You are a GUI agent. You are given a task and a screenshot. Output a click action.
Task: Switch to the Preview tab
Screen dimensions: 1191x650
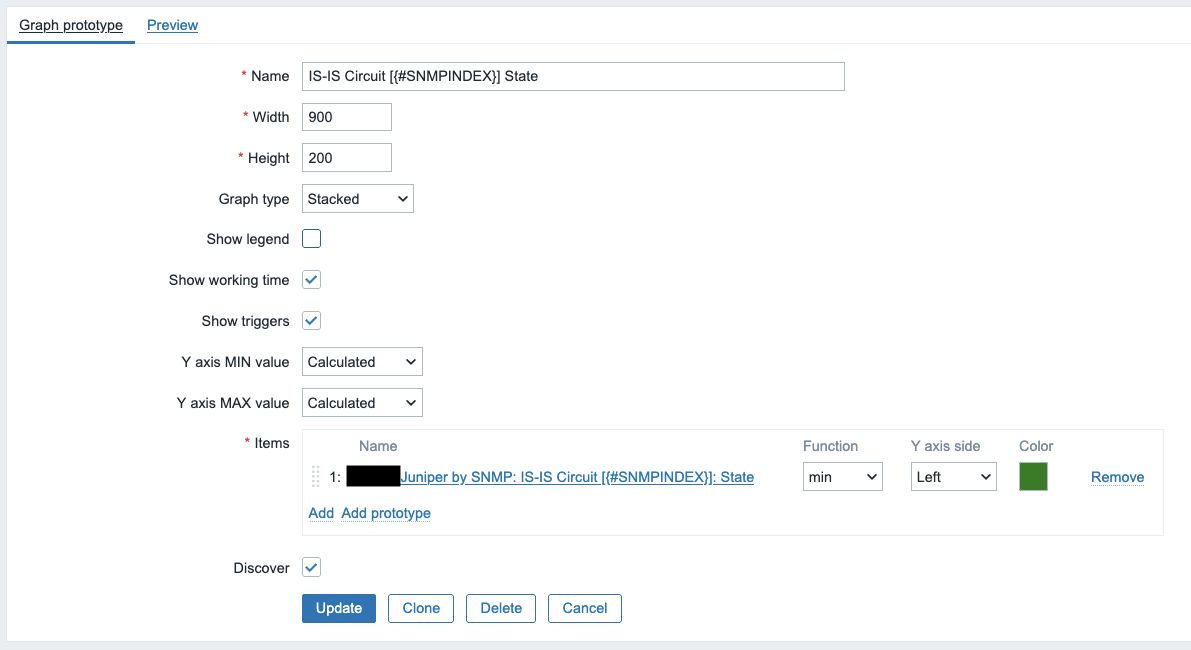[172, 25]
